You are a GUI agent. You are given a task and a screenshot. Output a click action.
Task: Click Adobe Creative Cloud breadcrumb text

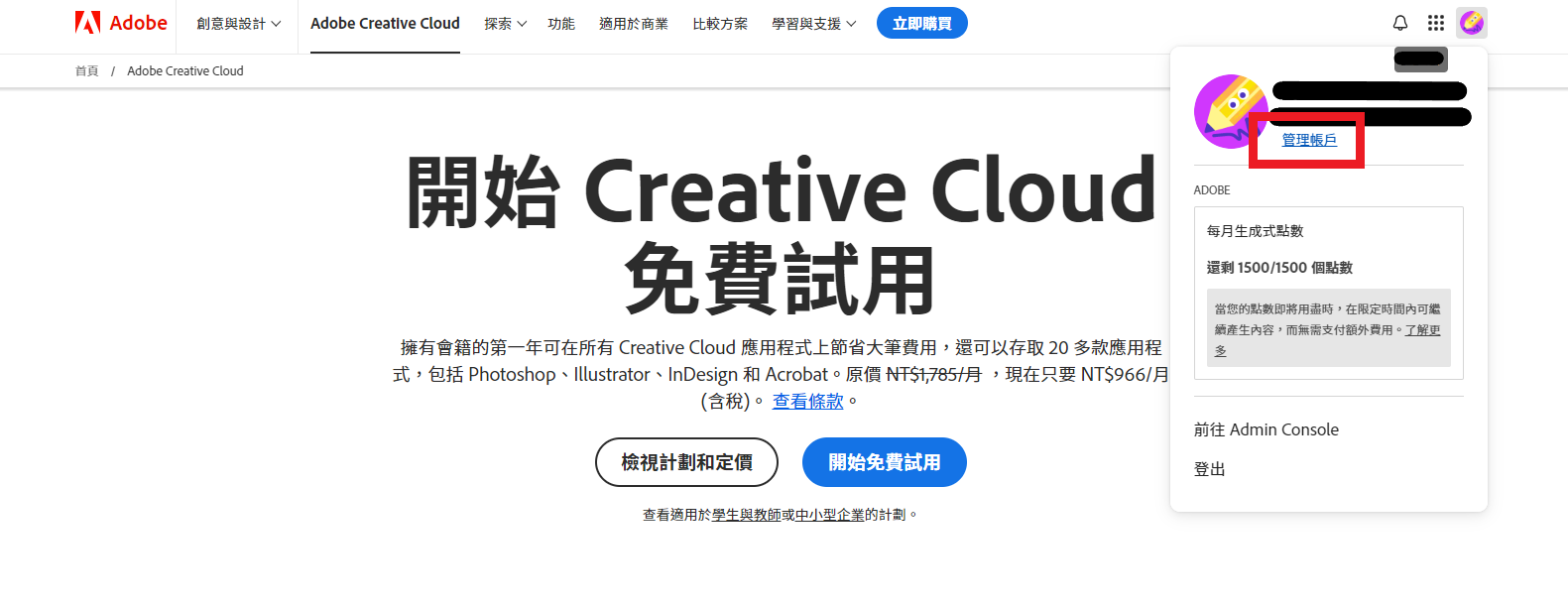pyautogui.click(x=185, y=71)
